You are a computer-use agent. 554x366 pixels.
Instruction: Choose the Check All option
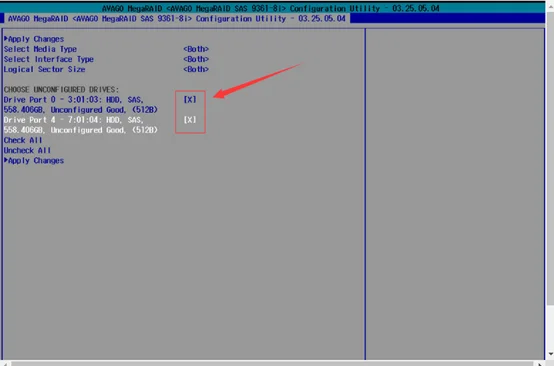23,140
